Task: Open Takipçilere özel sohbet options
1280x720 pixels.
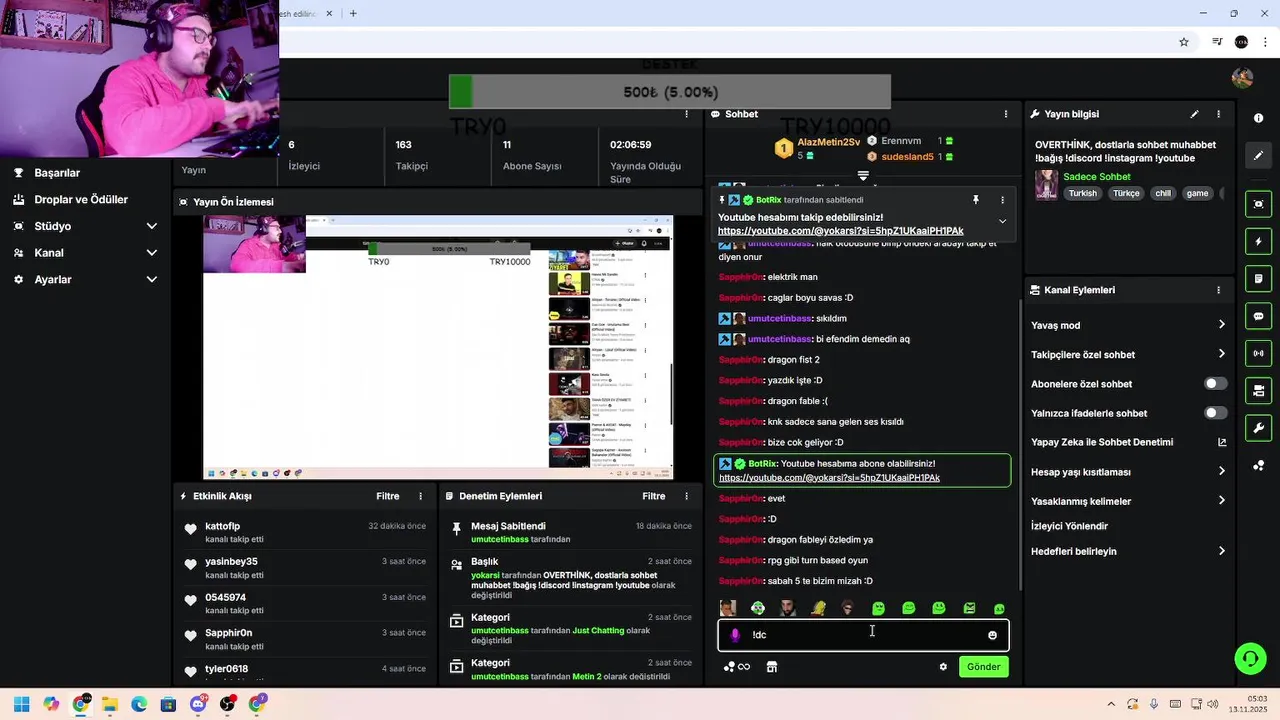Action: point(1128,354)
